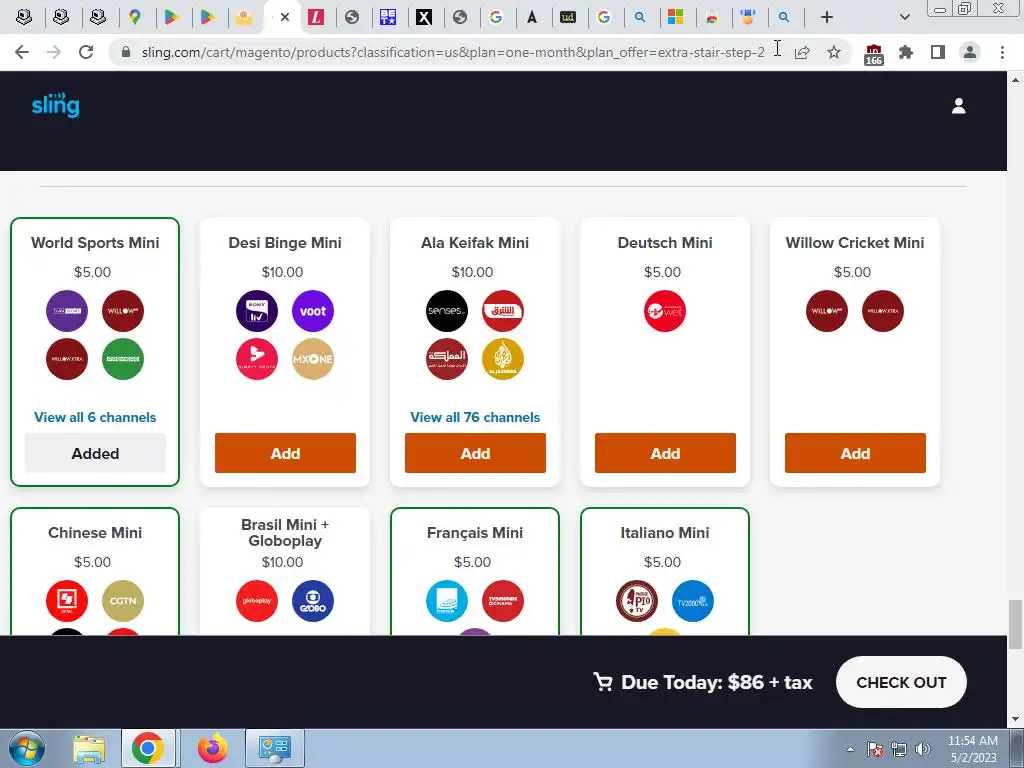The height and width of the screenshot is (768, 1024).
Task: Click the Senses channel icon
Action: point(447,311)
